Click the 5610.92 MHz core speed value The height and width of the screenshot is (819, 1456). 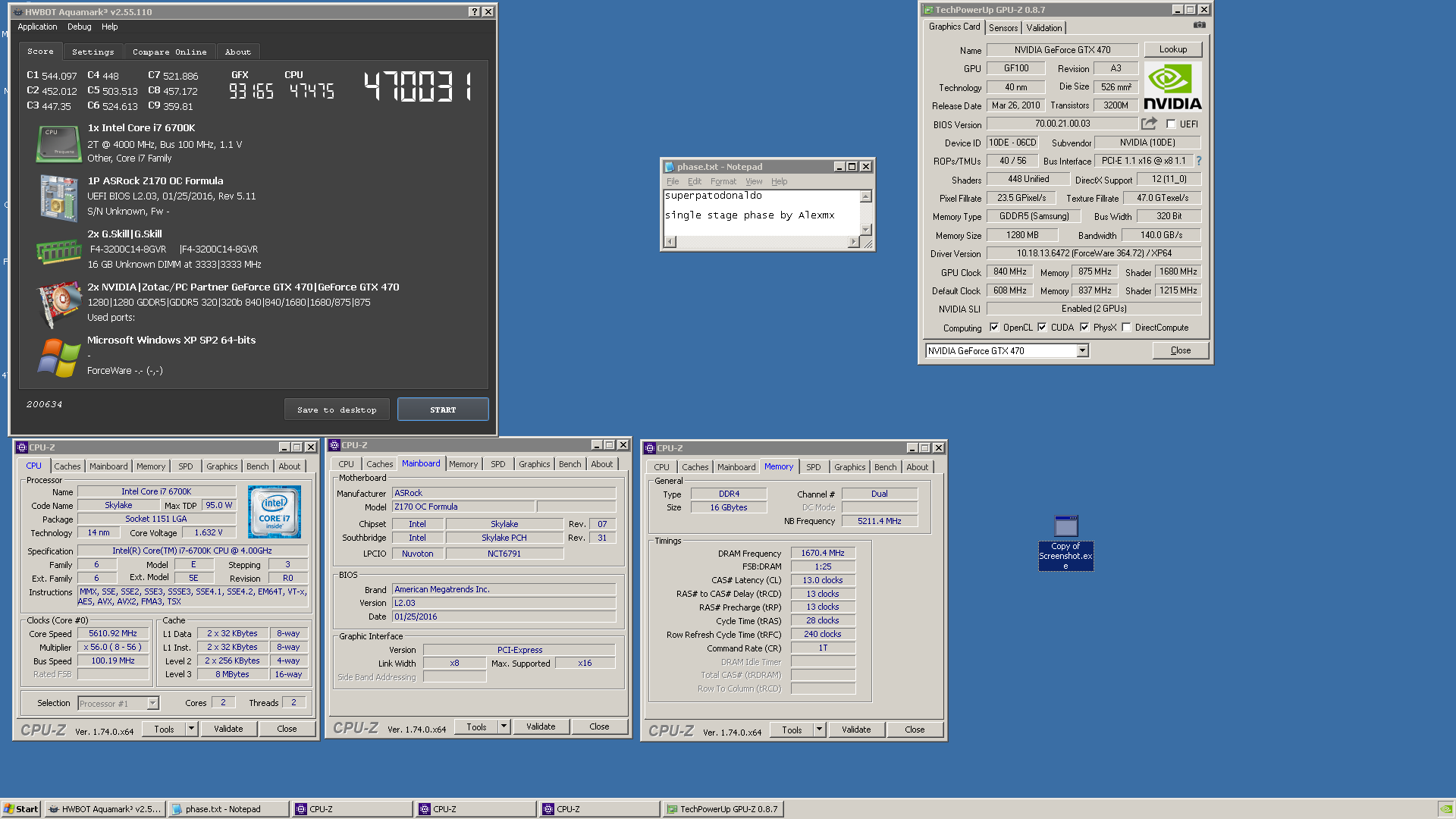(x=112, y=634)
